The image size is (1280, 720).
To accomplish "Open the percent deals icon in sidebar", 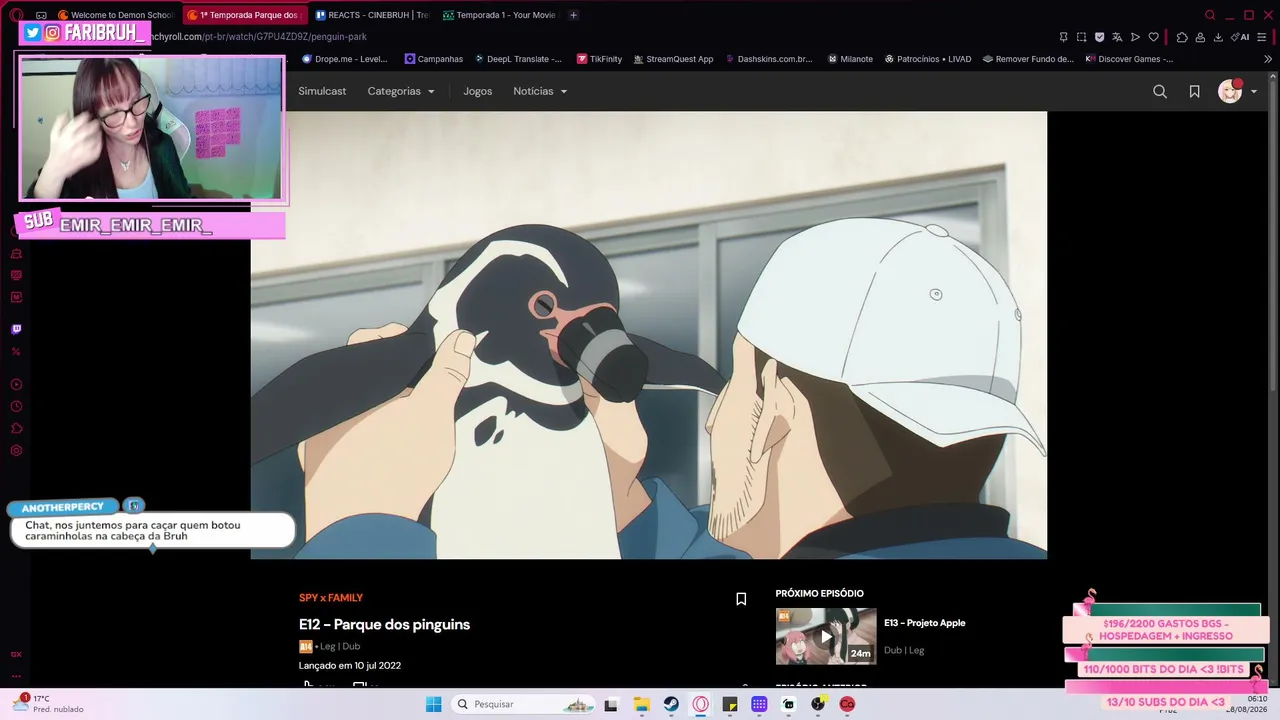I will coord(16,351).
